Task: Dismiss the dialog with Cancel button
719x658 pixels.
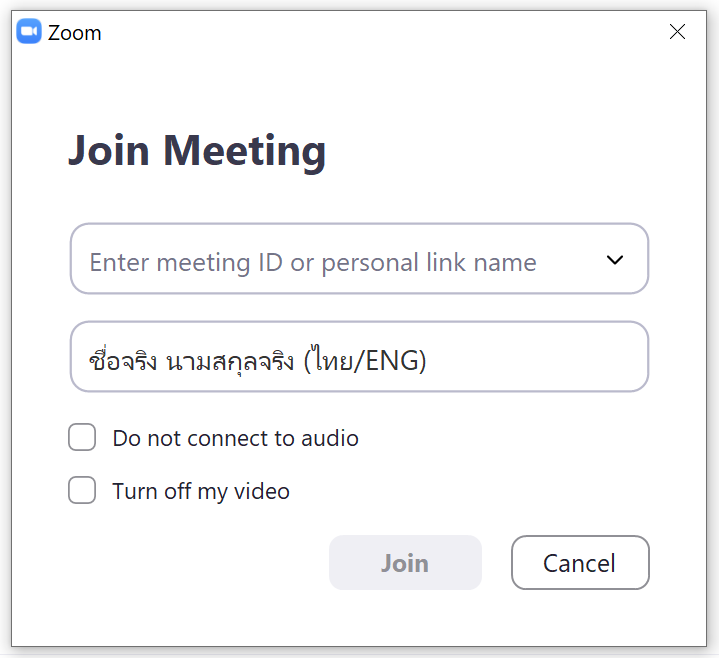Action: (579, 563)
